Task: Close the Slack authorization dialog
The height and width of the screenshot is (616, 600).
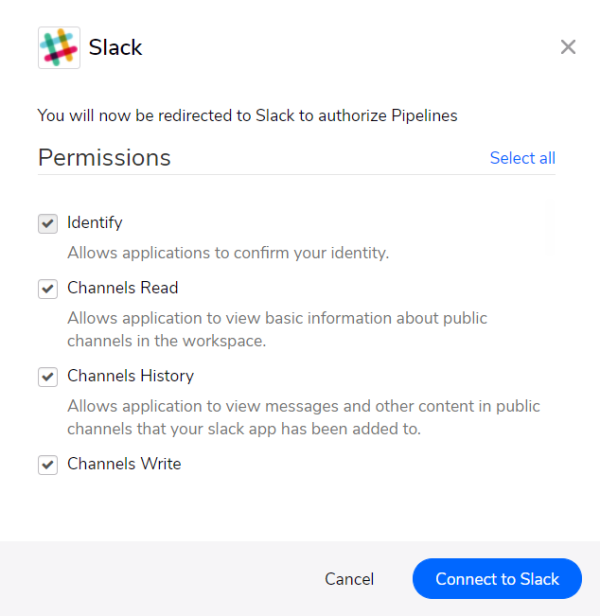Action: click(568, 47)
